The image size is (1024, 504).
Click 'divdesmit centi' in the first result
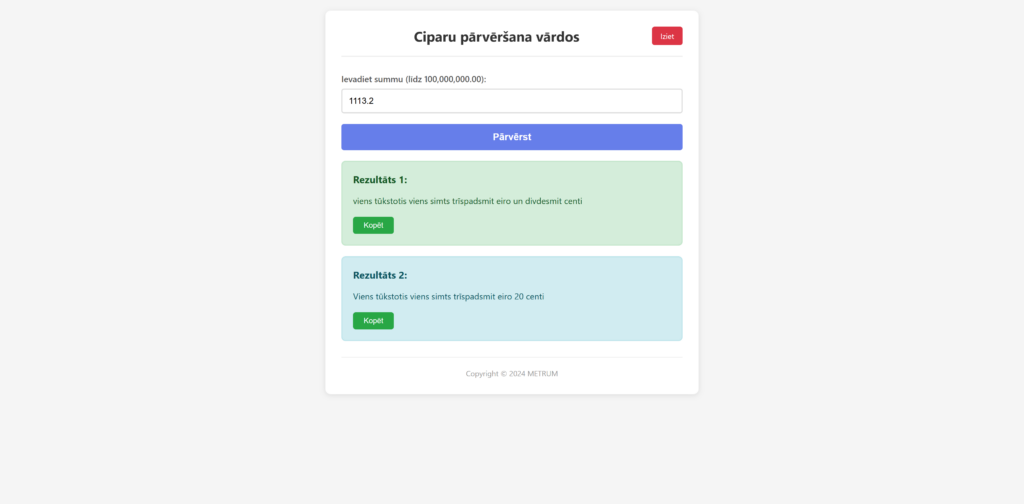click(x=554, y=201)
